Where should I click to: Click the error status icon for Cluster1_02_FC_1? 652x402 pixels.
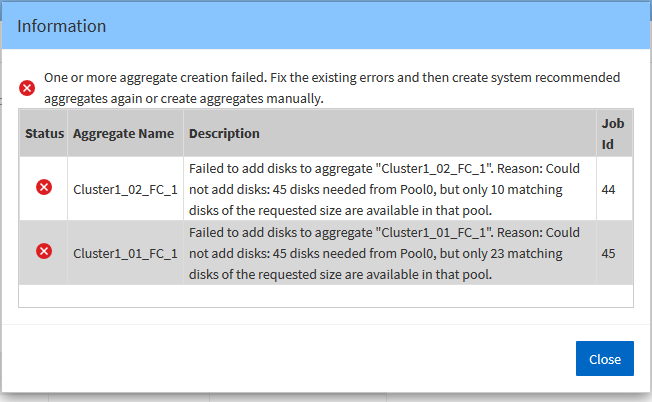[x=44, y=187]
